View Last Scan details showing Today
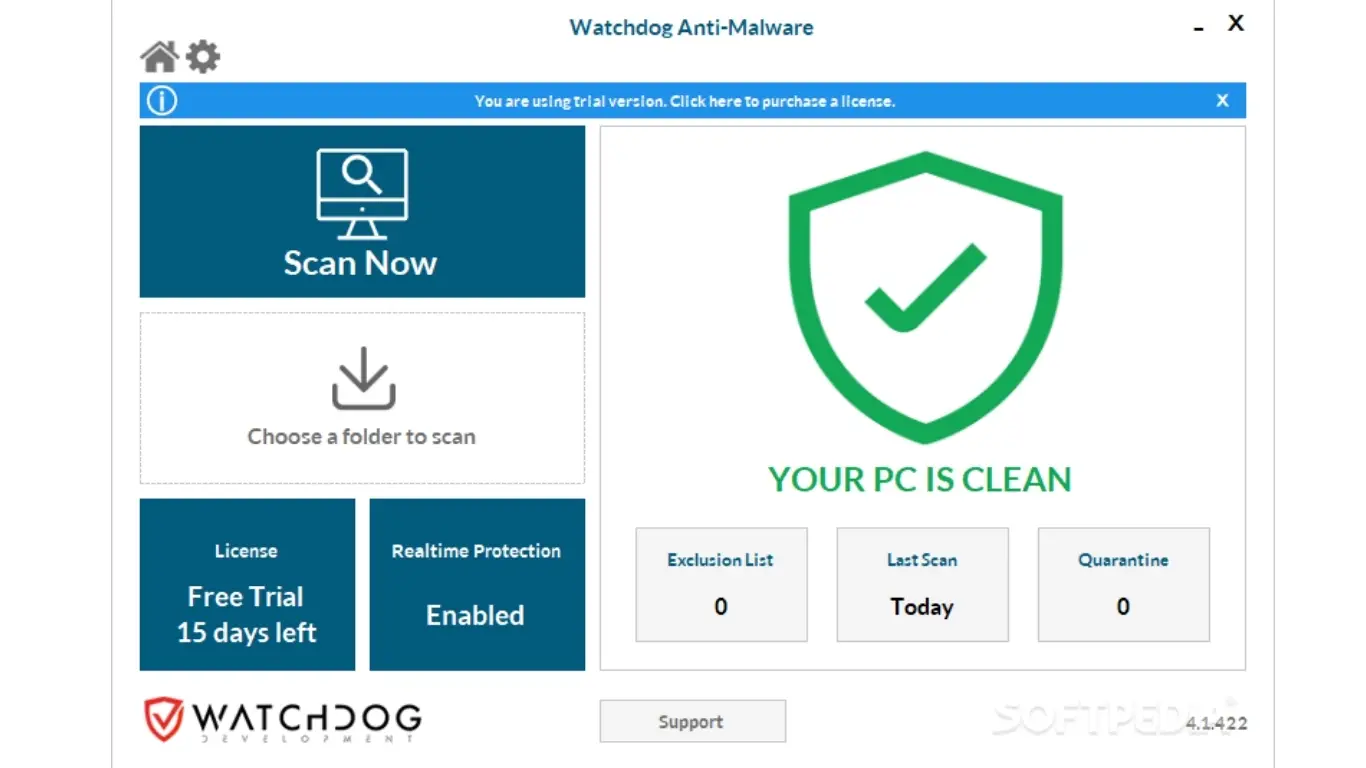1366x768 pixels. (x=921, y=585)
